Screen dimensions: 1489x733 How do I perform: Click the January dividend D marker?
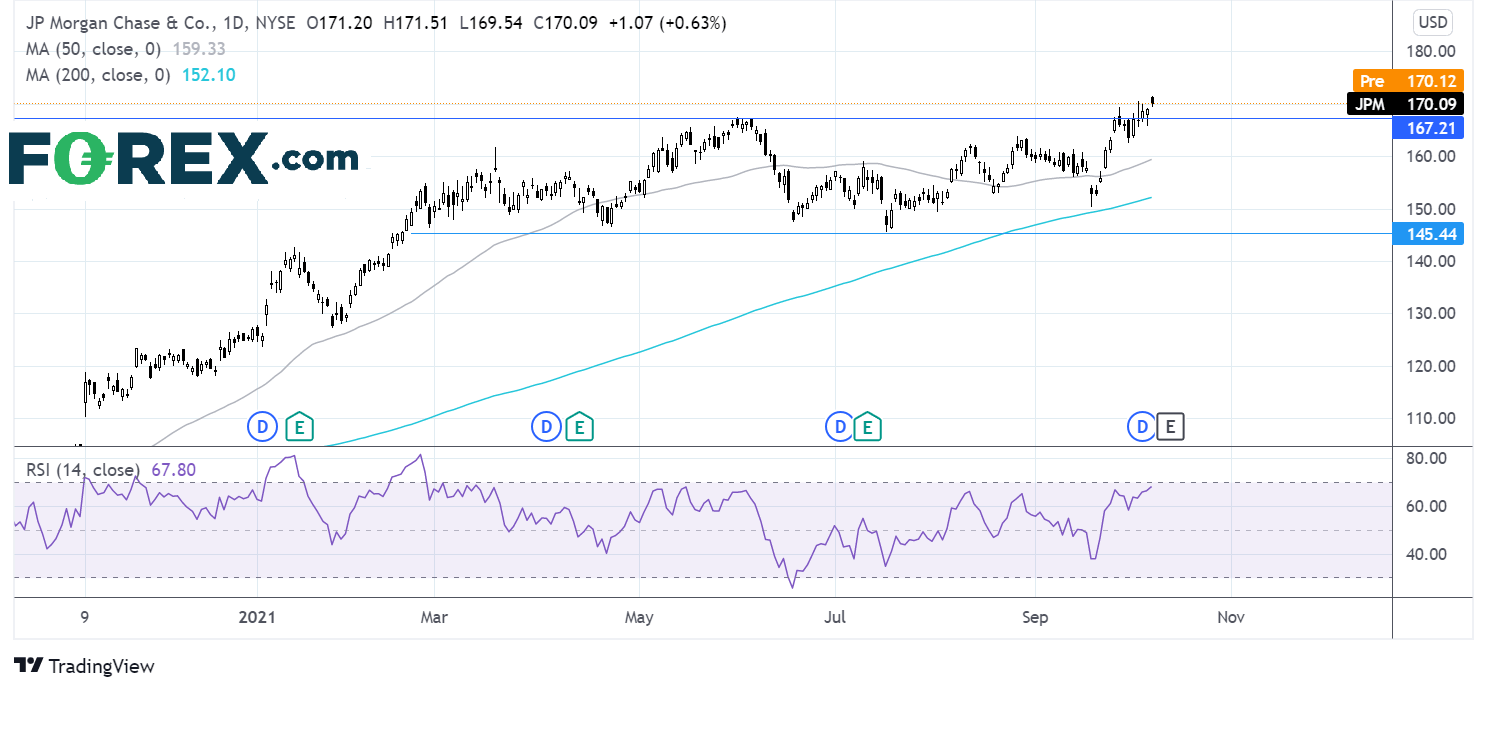262,428
